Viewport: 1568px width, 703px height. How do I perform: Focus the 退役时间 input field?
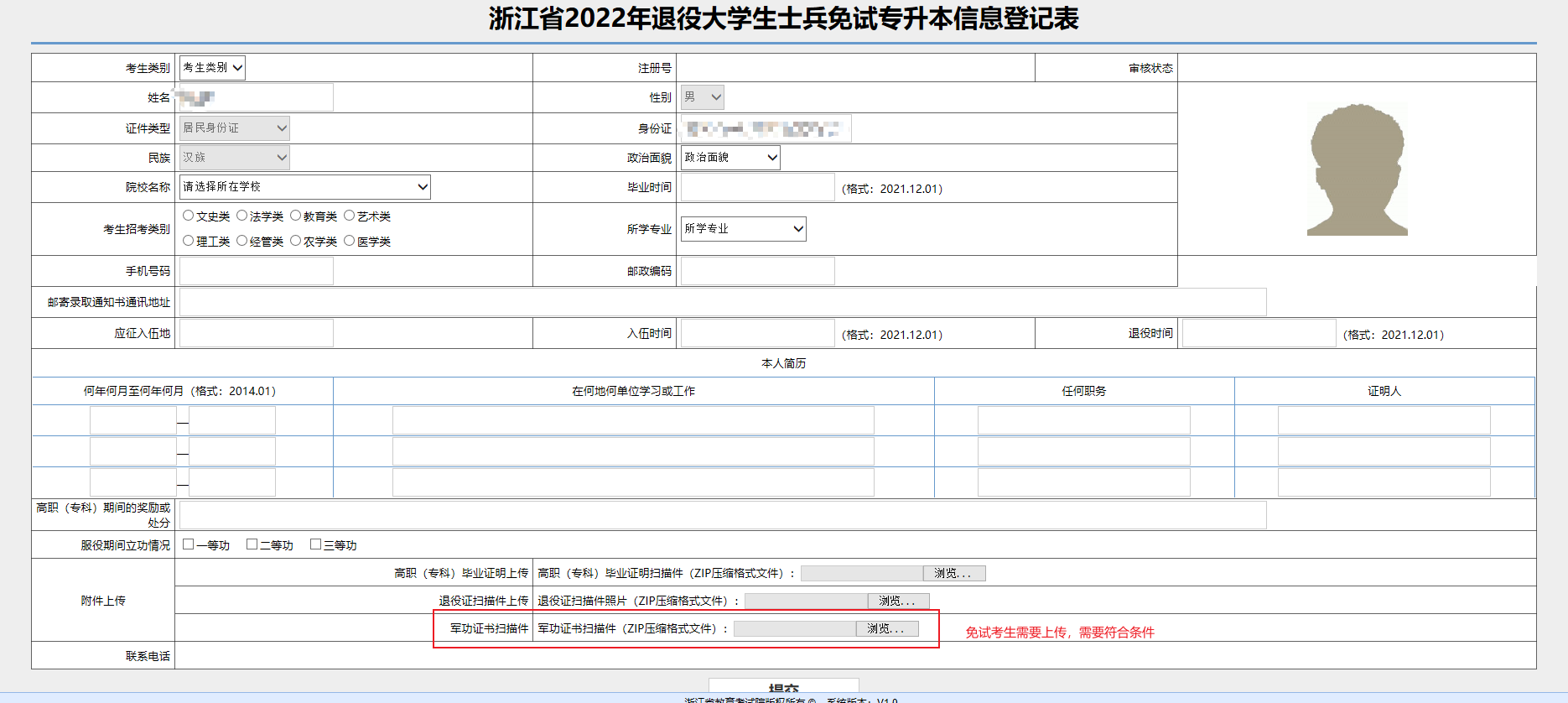point(1258,334)
